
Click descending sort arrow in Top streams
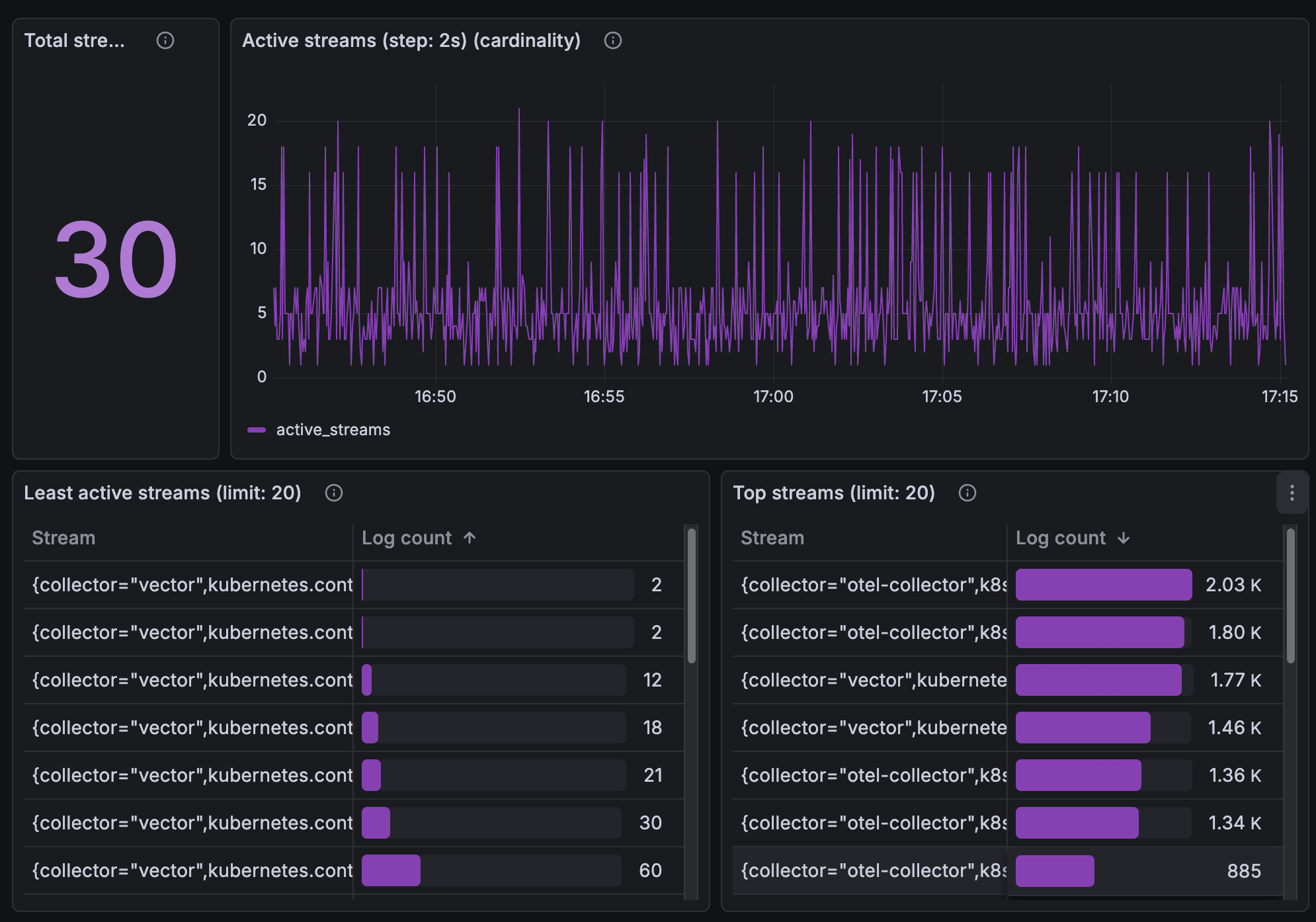(1123, 538)
